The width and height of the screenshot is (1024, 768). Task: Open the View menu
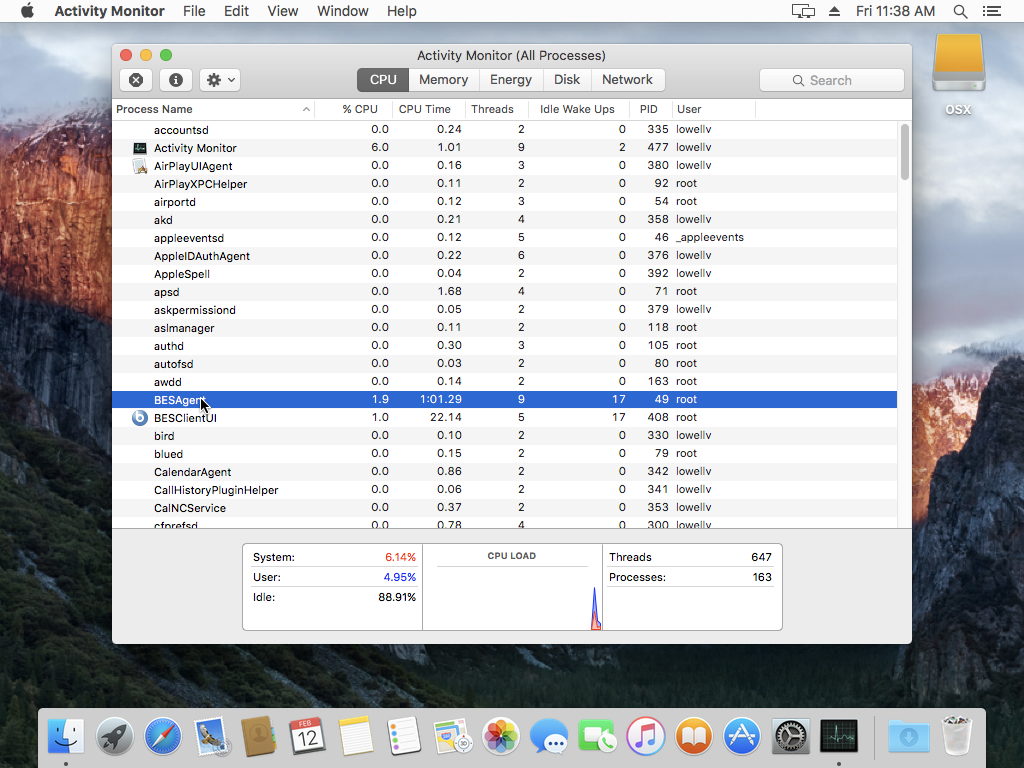(283, 11)
